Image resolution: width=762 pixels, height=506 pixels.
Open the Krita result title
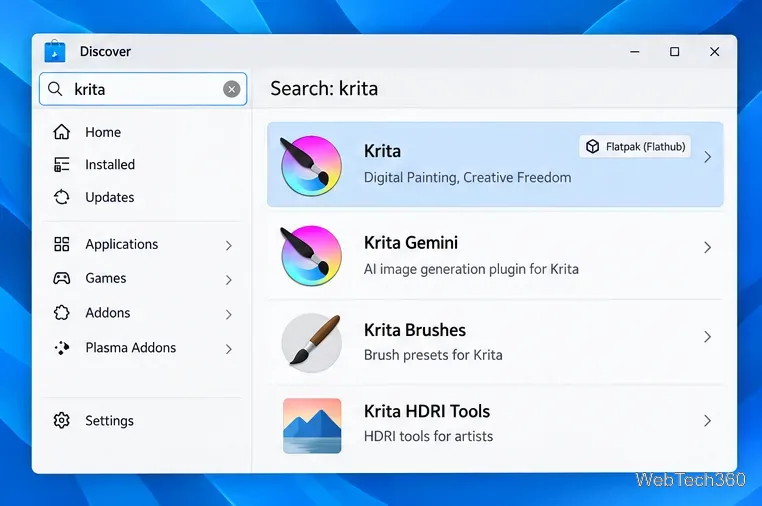pos(382,151)
